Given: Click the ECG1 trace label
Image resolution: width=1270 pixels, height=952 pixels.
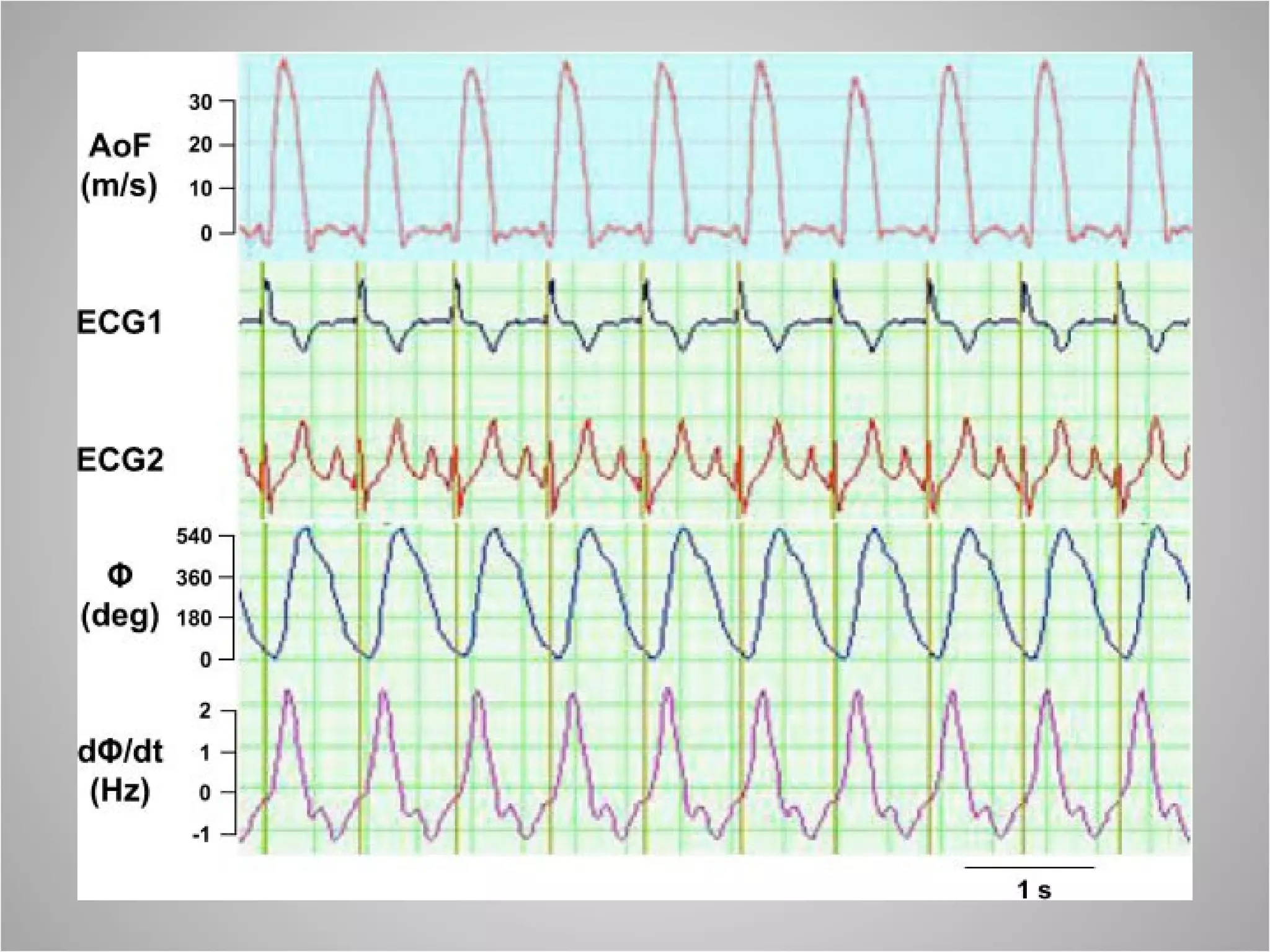Looking at the screenshot, I should 119,323.
